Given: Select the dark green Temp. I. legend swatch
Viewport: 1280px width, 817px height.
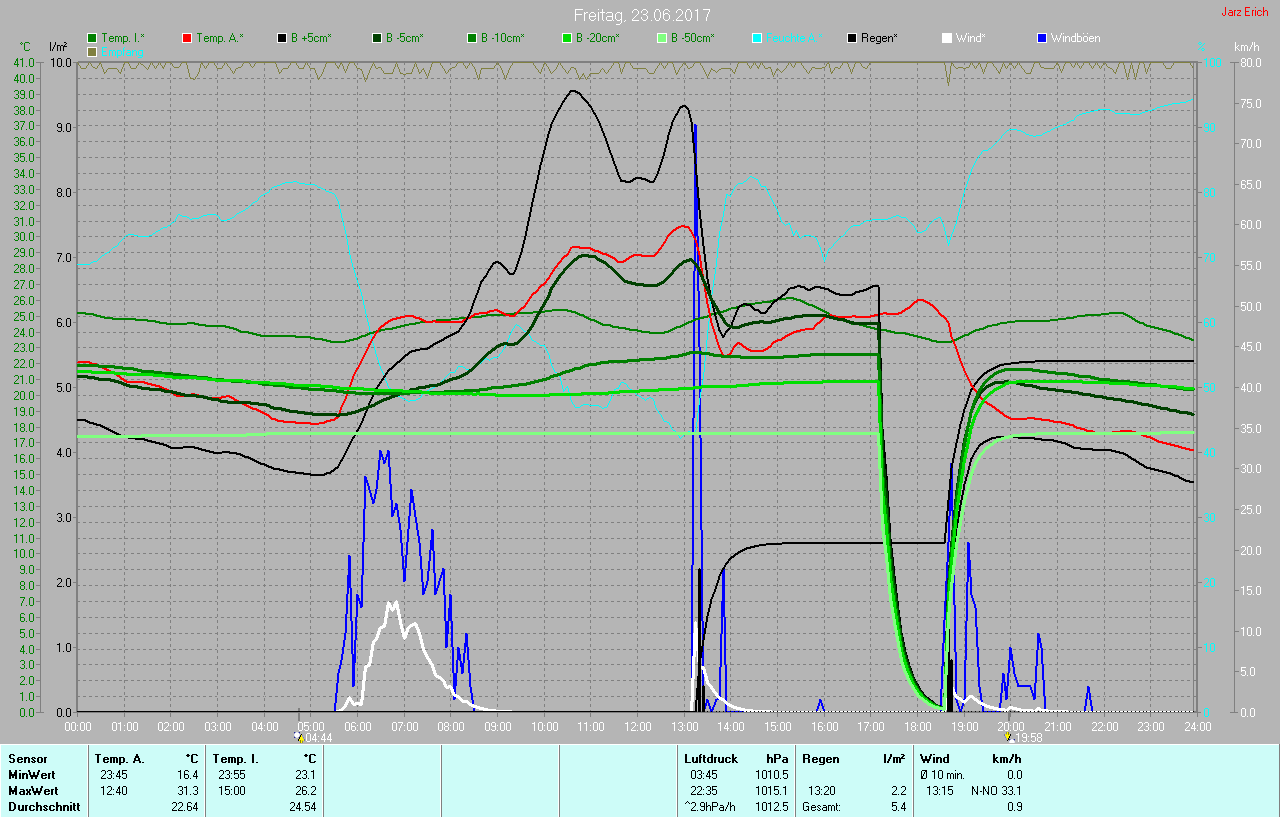Looking at the screenshot, I should click(x=92, y=38).
